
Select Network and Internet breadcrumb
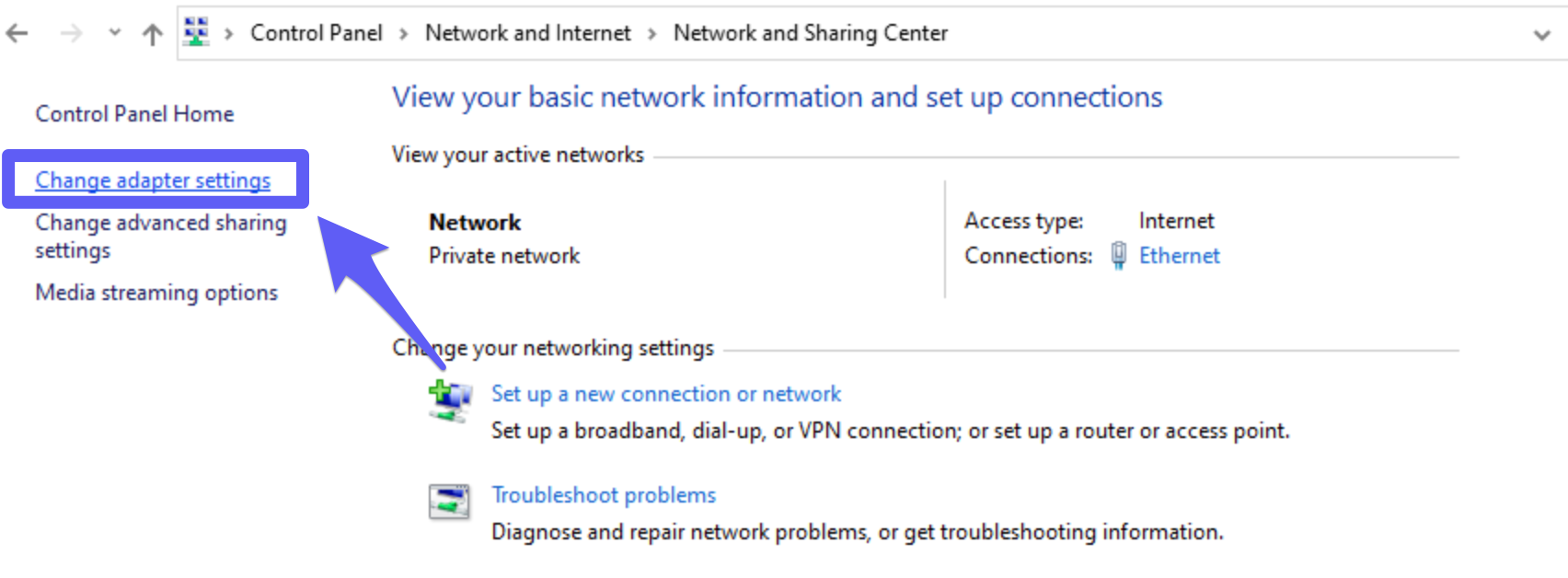[x=527, y=33]
